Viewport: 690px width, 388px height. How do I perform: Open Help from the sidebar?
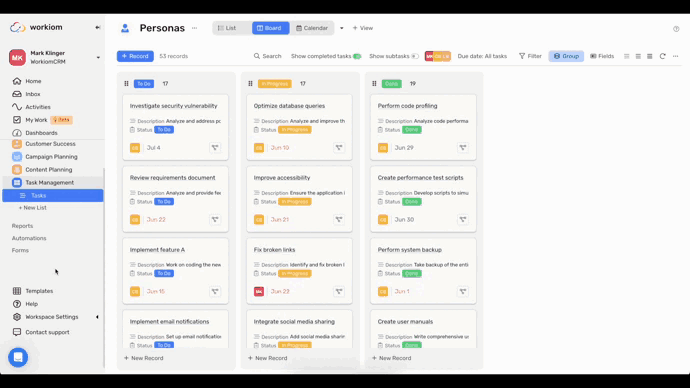(31, 304)
